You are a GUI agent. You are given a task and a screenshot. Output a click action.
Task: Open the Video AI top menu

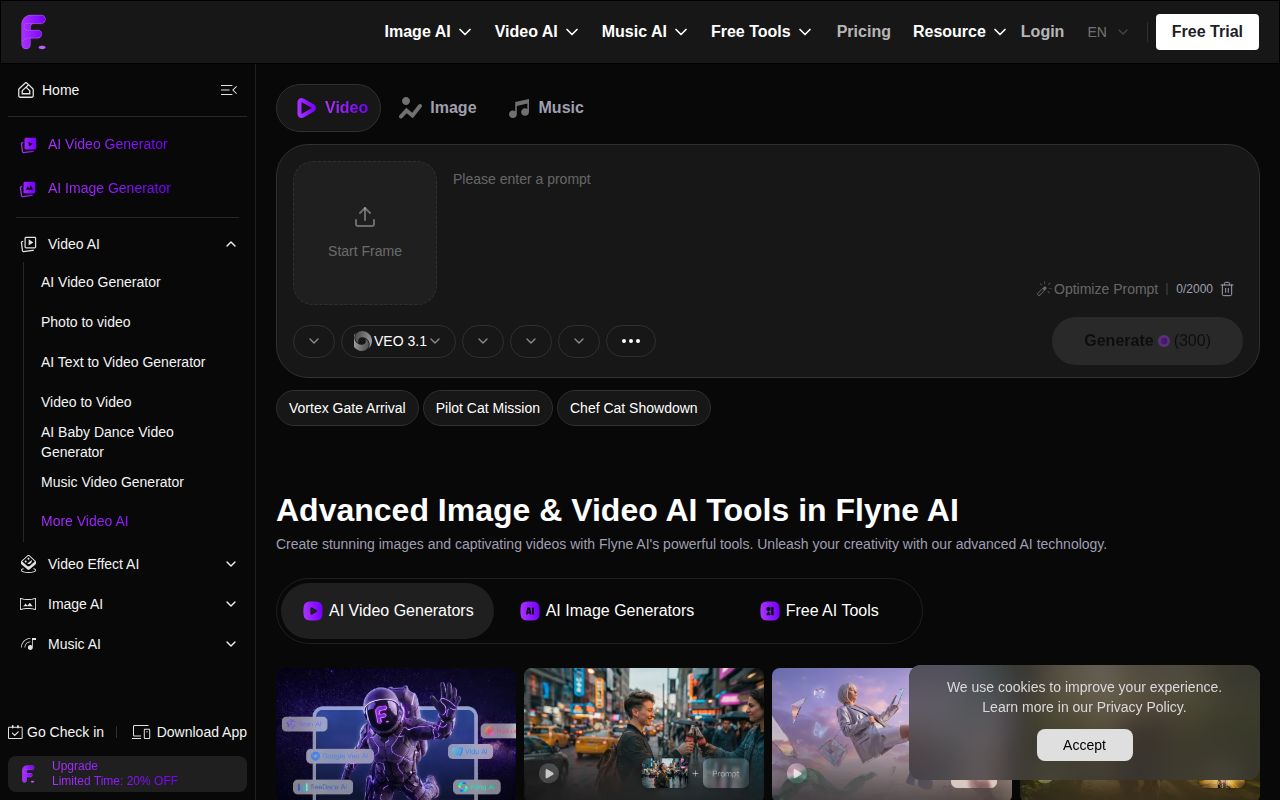click(536, 32)
